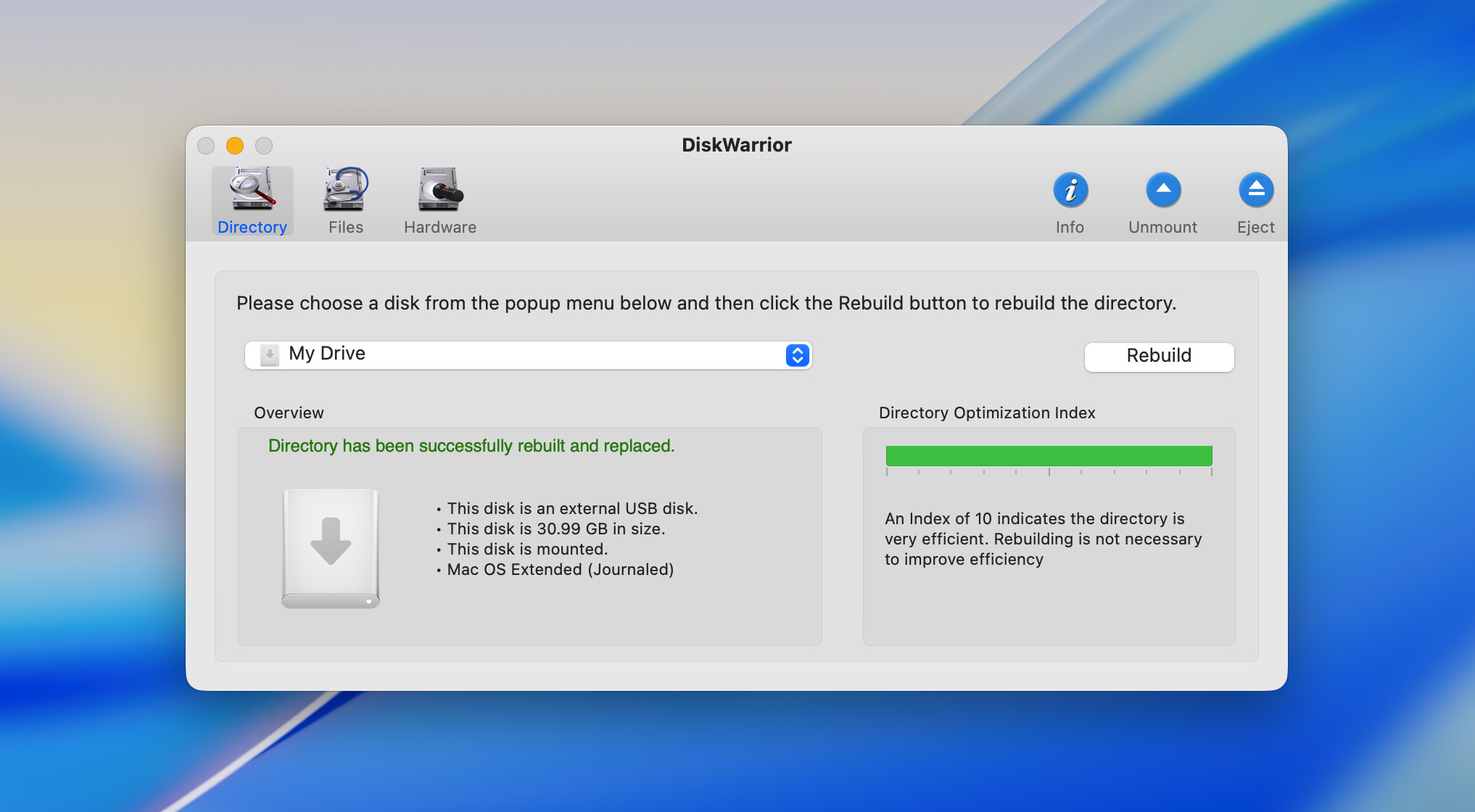Click the large external drive image
This screenshot has height=812, width=1475.
(331, 548)
